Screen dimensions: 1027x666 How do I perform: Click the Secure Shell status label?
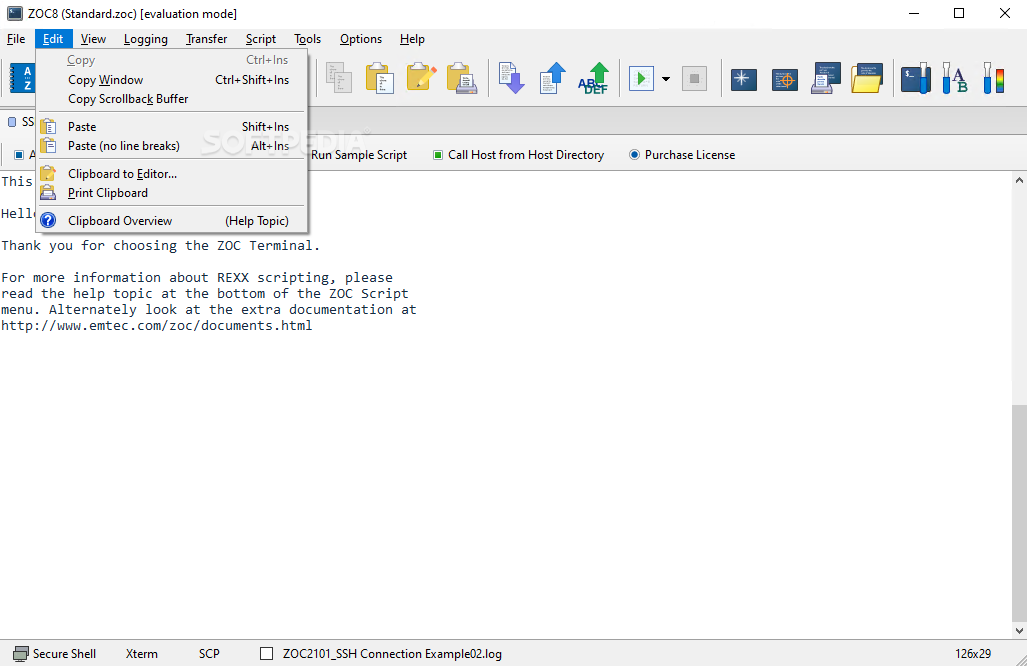[64, 654]
